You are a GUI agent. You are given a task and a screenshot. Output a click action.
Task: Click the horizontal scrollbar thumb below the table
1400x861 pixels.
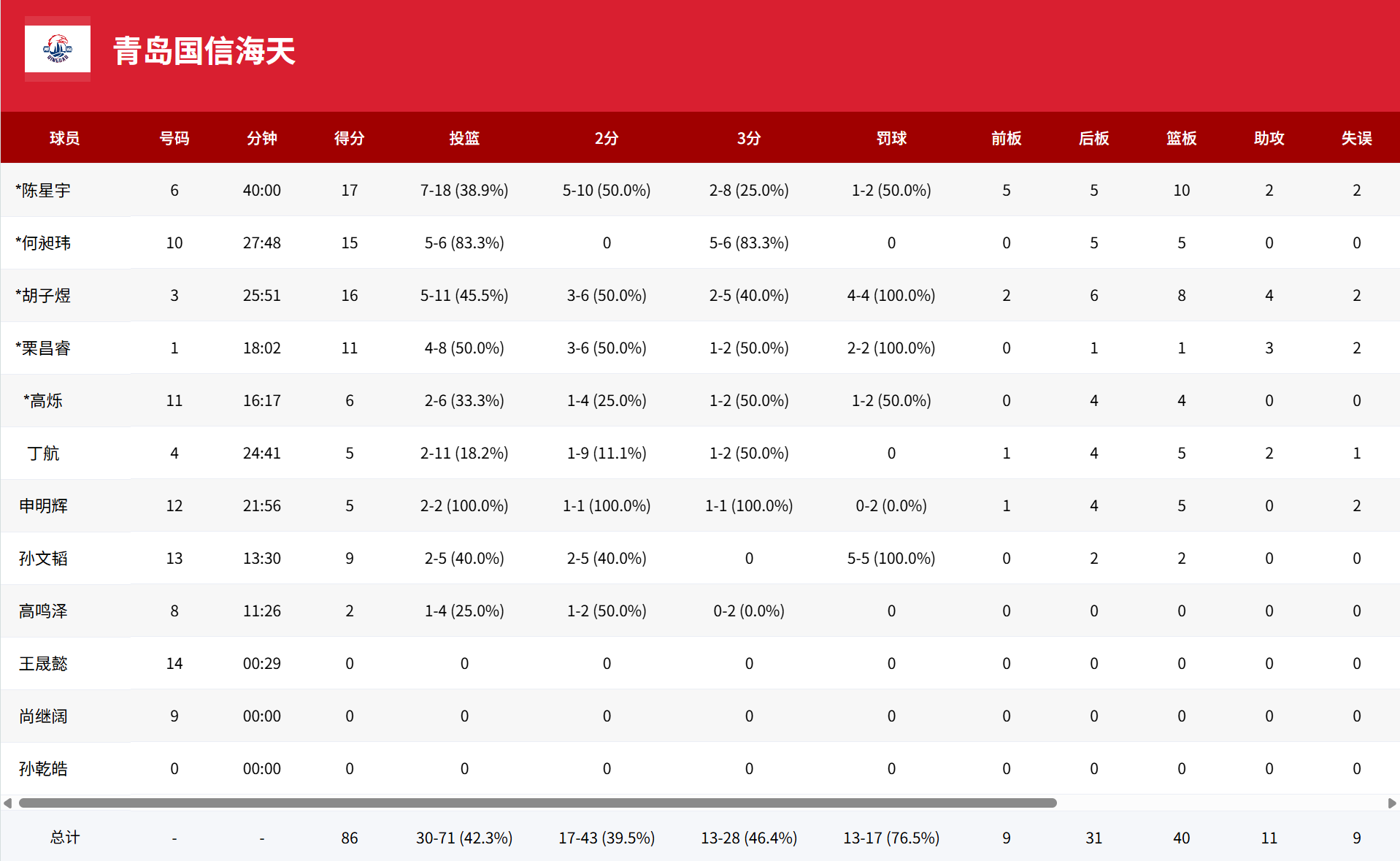coord(538,803)
